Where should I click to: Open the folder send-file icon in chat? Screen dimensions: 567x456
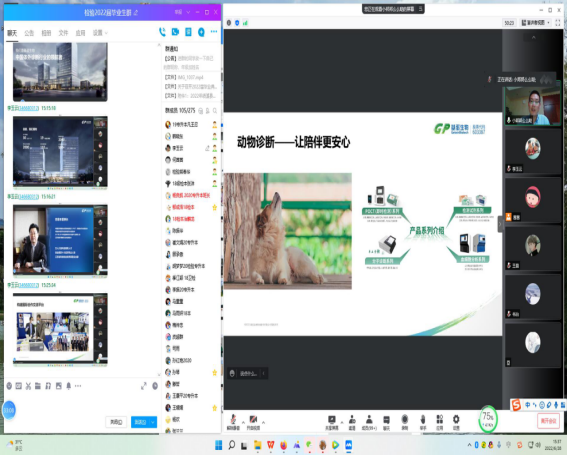tap(38, 386)
